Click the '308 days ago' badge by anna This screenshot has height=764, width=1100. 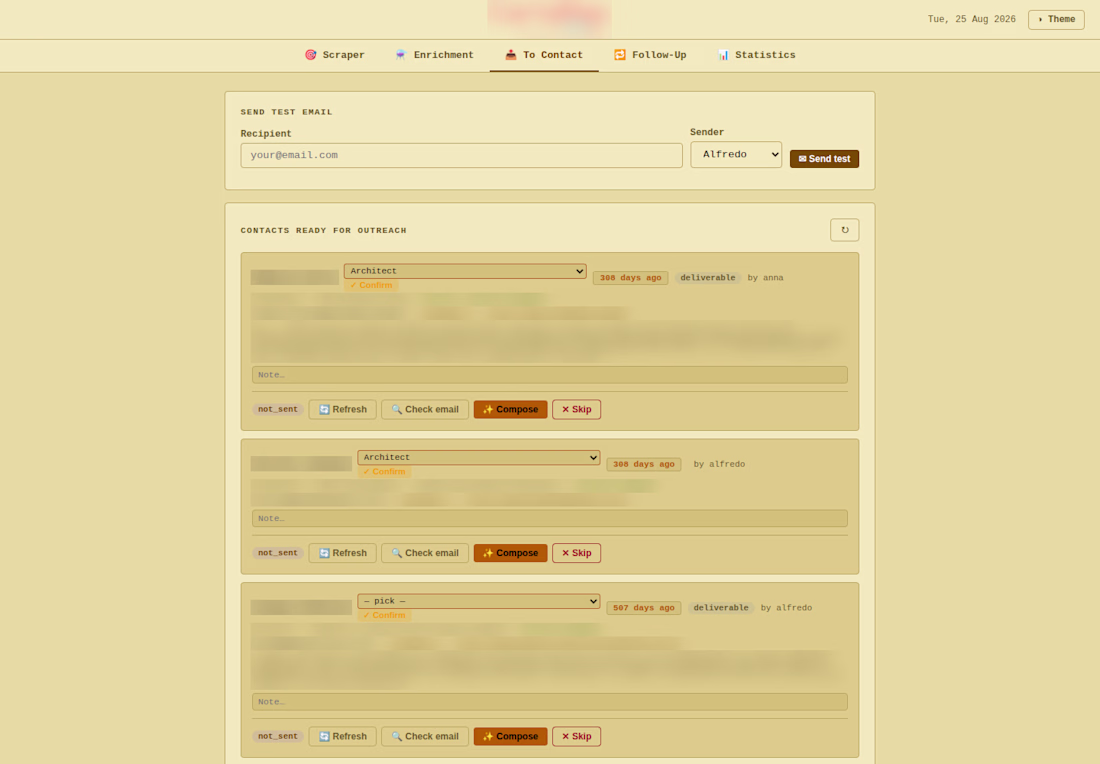[630, 278]
